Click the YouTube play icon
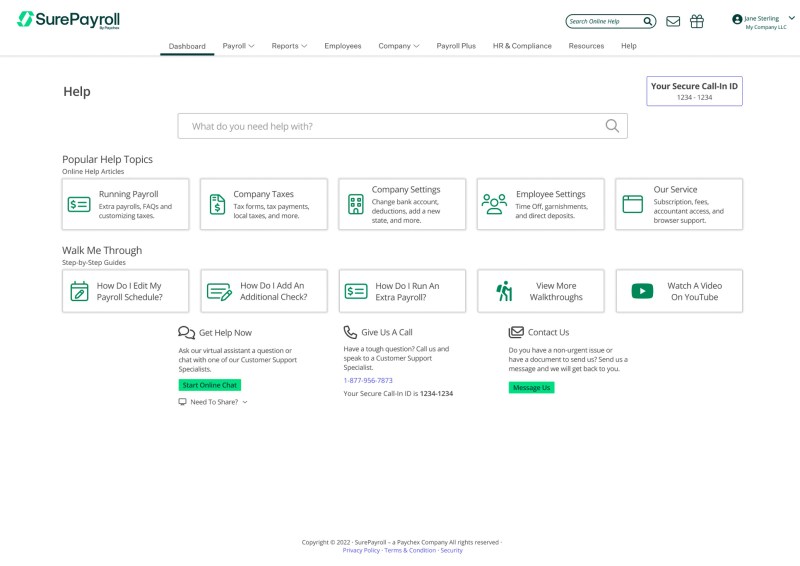Screen dimensions: 800x566 [642, 291]
